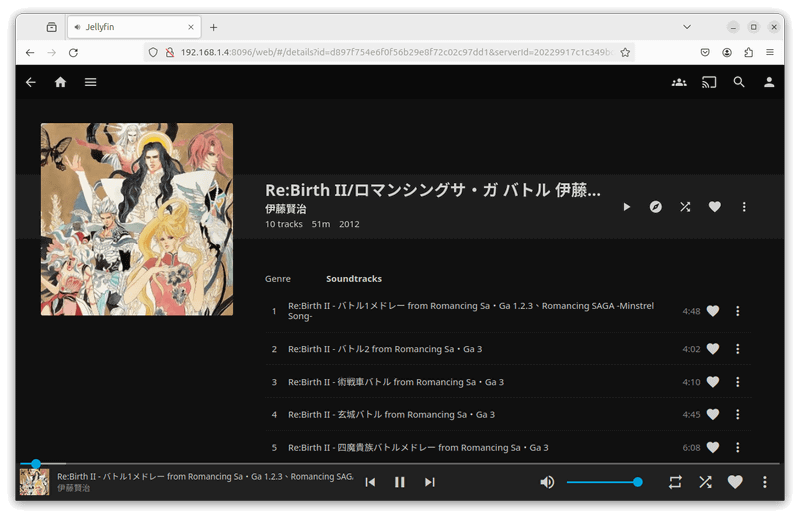Open the browser extensions menu

[748, 52]
